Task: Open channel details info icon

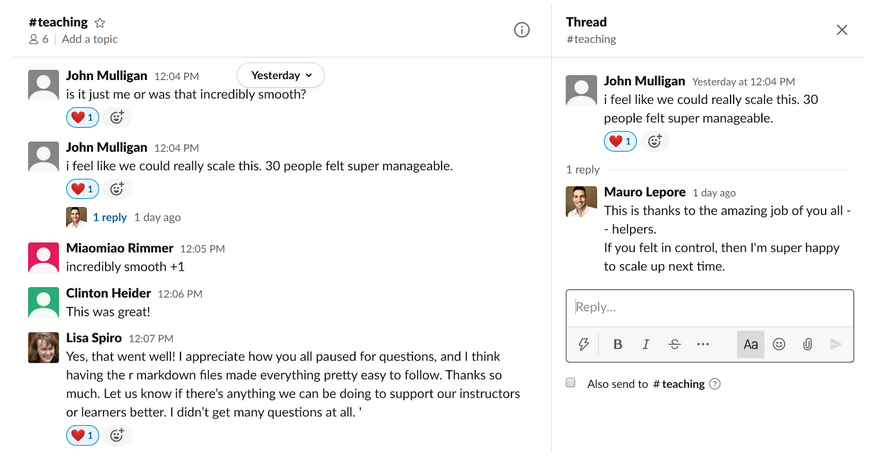Action: coord(522,30)
